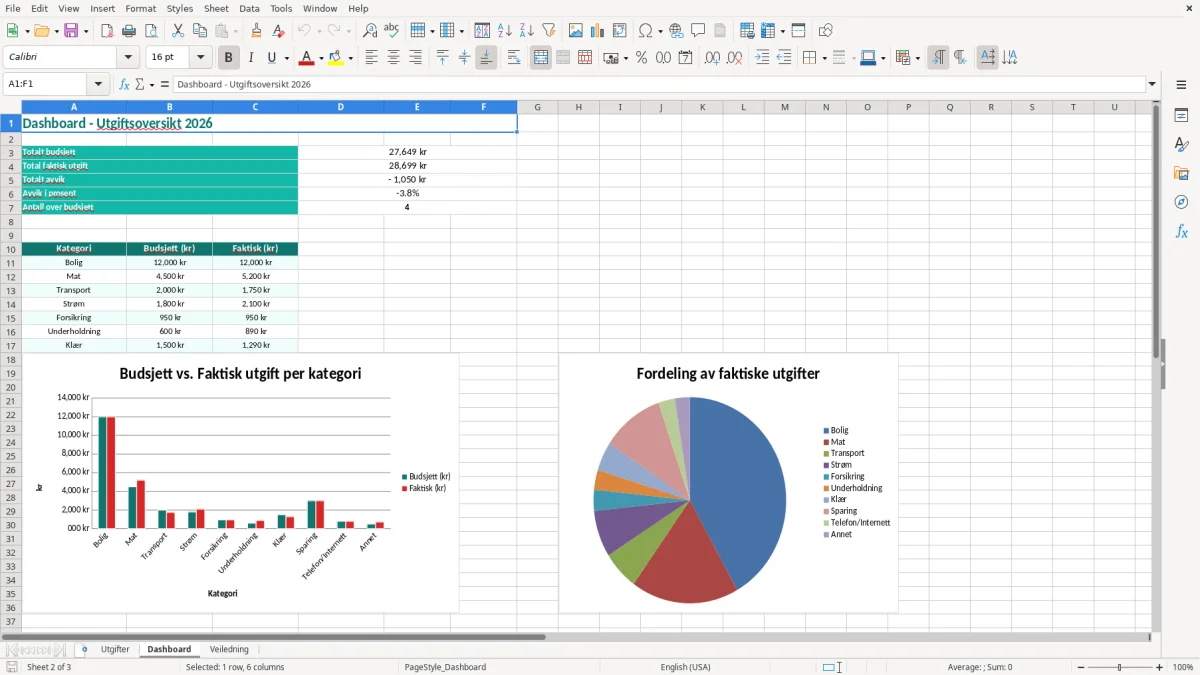Expand the Formula bar arrow
The image size is (1200, 675).
click(x=1153, y=84)
